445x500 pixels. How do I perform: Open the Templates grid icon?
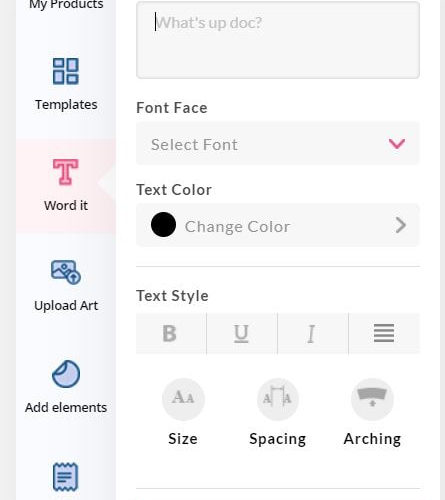66,71
